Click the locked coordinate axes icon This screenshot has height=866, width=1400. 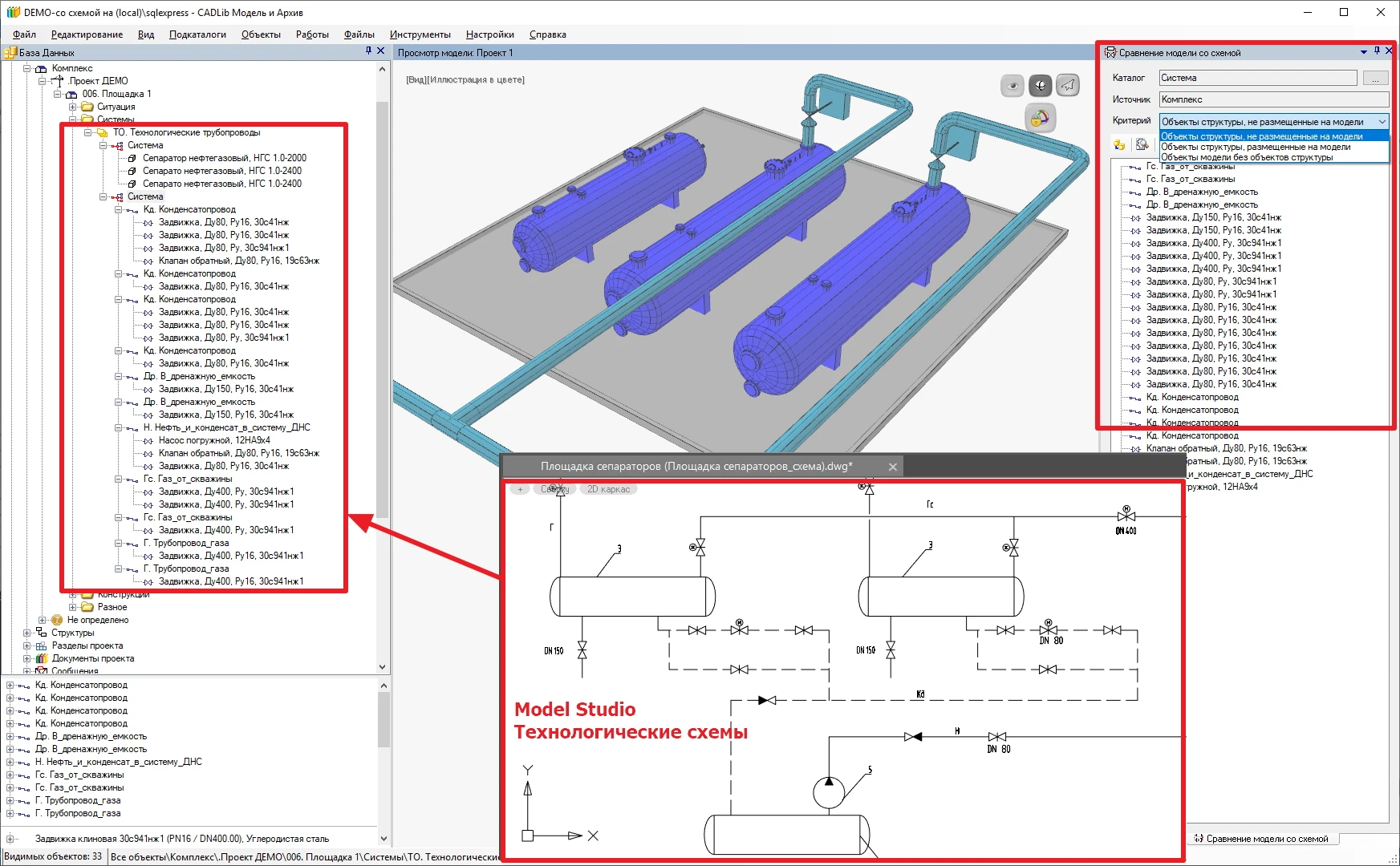coord(1040,119)
